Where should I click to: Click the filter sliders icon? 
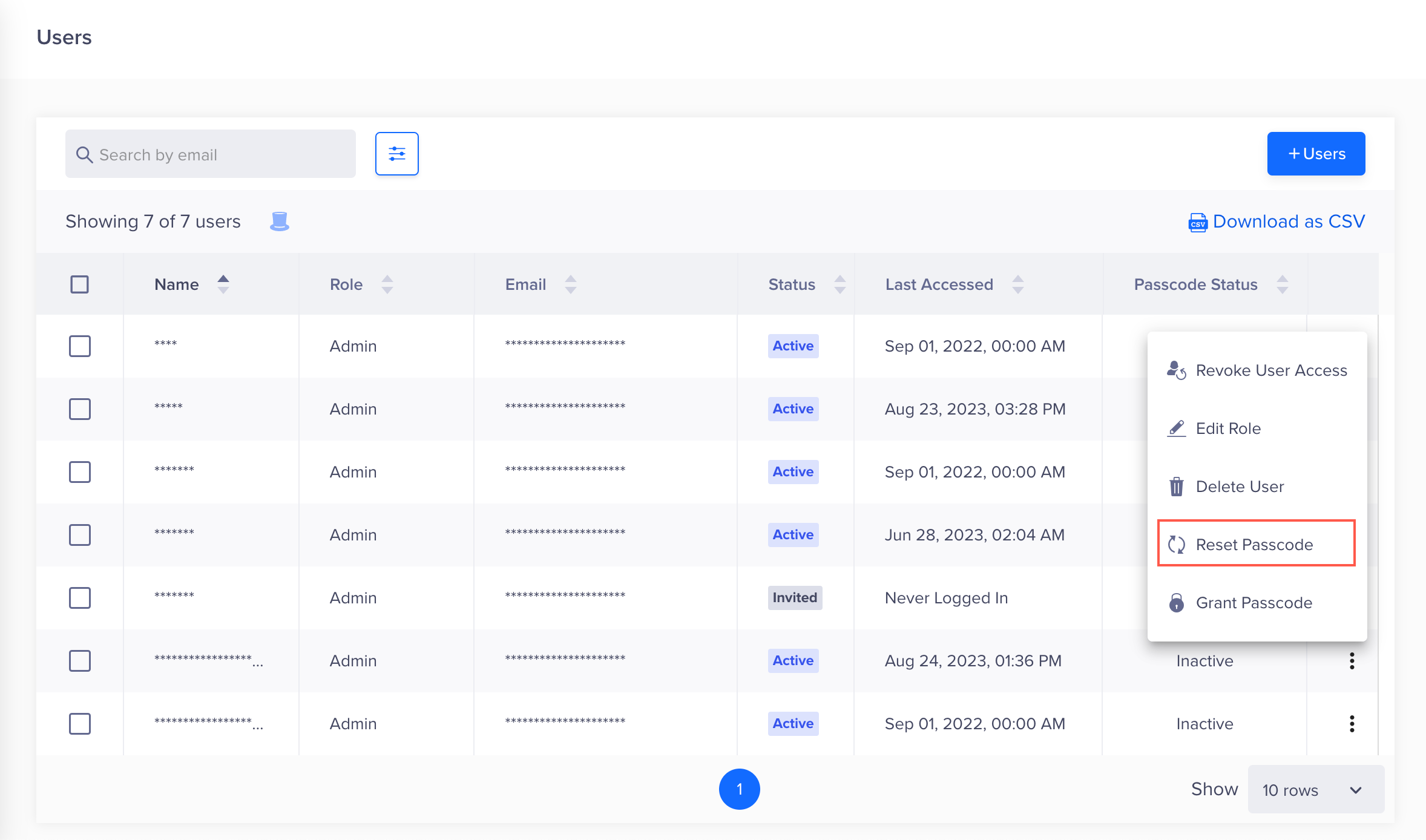point(396,154)
